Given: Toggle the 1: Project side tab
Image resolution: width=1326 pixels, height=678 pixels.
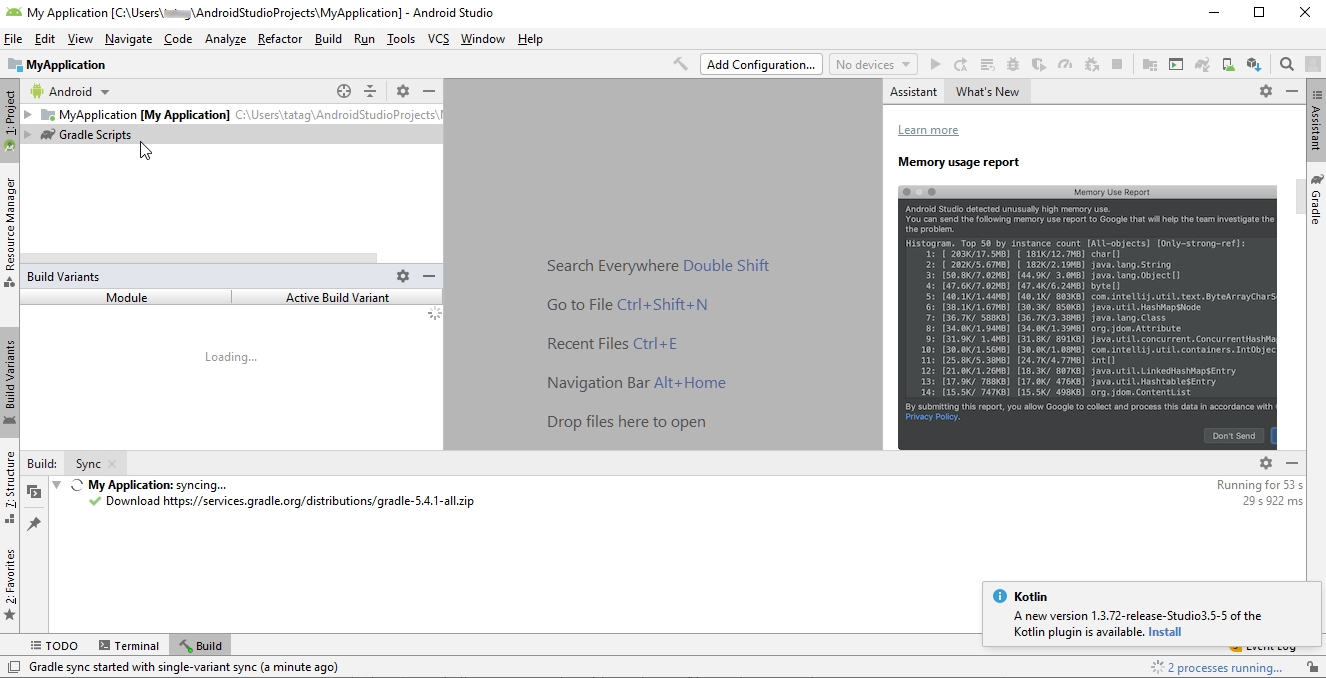Looking at the screenshot, I should pyautogui.click(x=10, y=120).
